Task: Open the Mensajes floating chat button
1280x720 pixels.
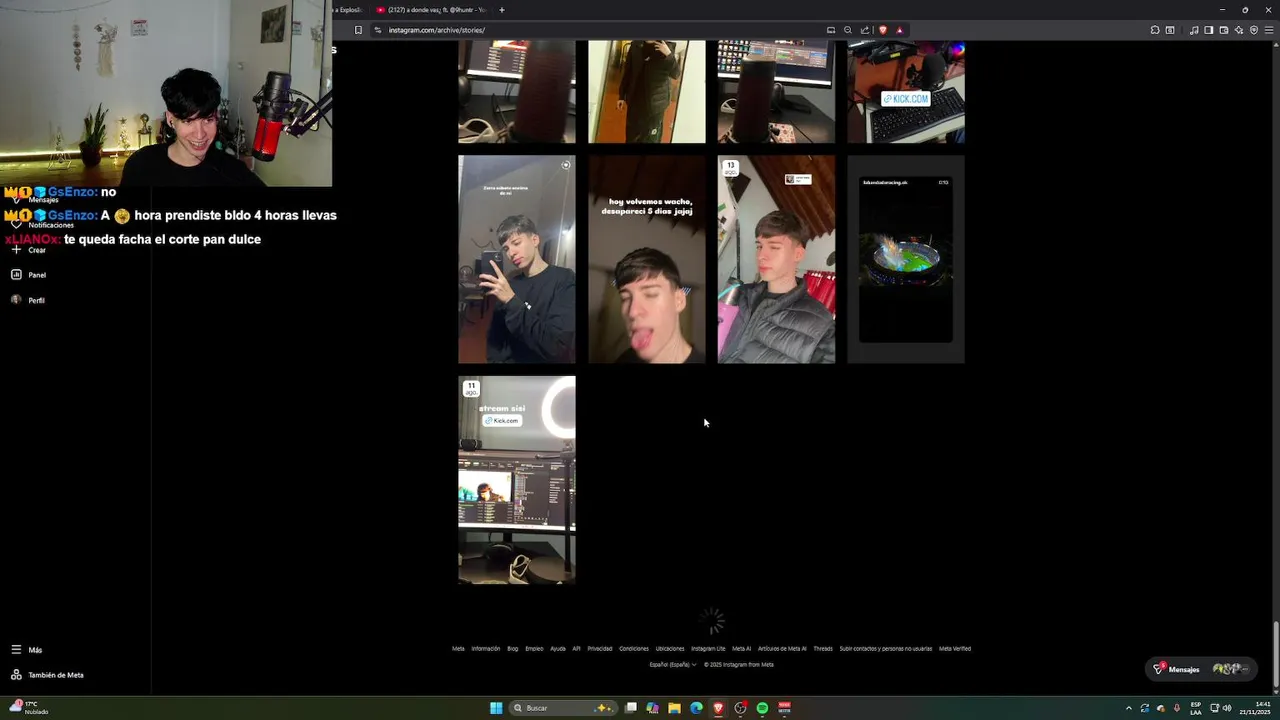Action: [1201, 669]
